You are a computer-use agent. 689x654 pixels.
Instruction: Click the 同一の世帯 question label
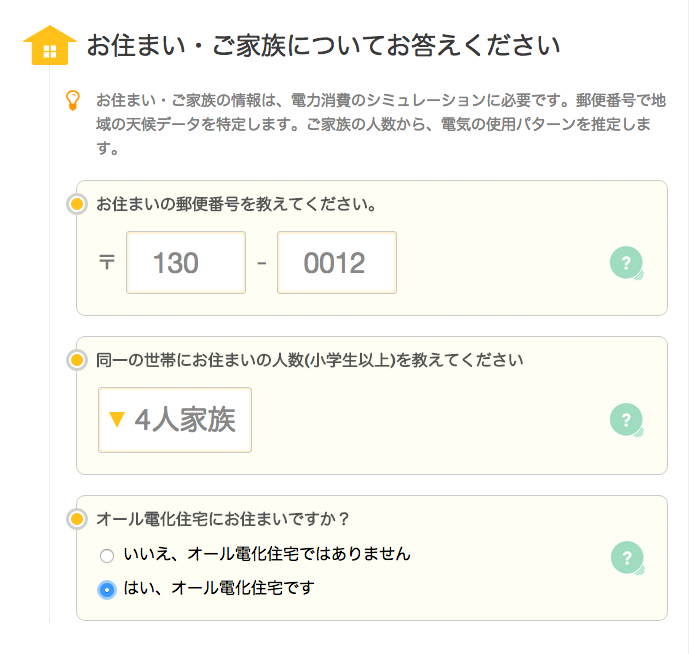click(x=310, y=360)
